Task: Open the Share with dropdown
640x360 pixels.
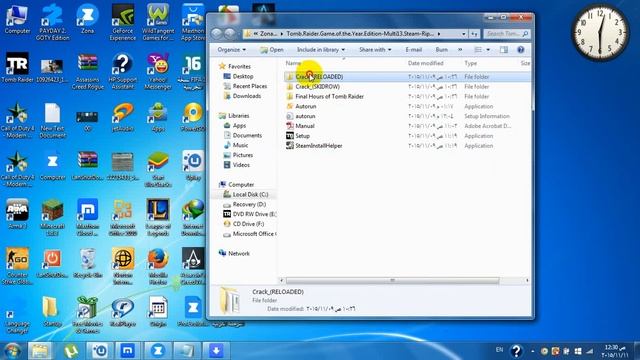Action: tap(375, 50)
